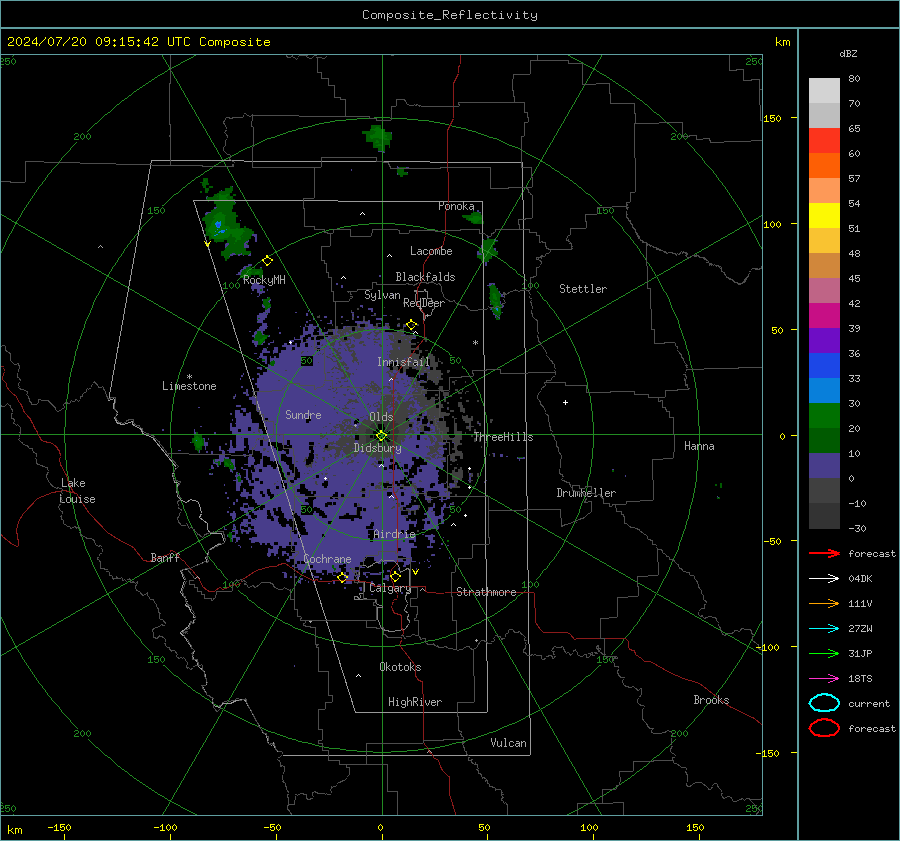Click the green echo east of RedDeer

pos(495,301)
